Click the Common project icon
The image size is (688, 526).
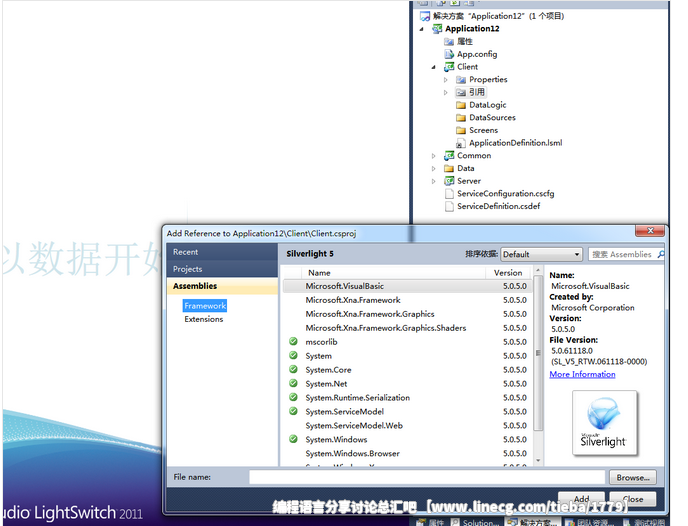click(449, 156)
